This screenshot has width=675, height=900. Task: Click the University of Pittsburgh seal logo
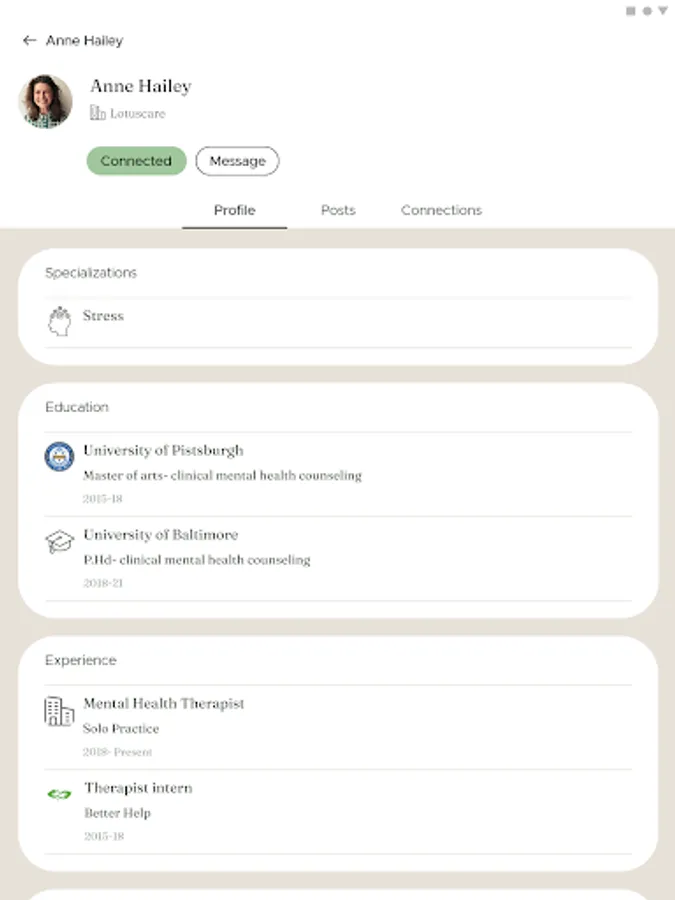(x=60, y=457)
